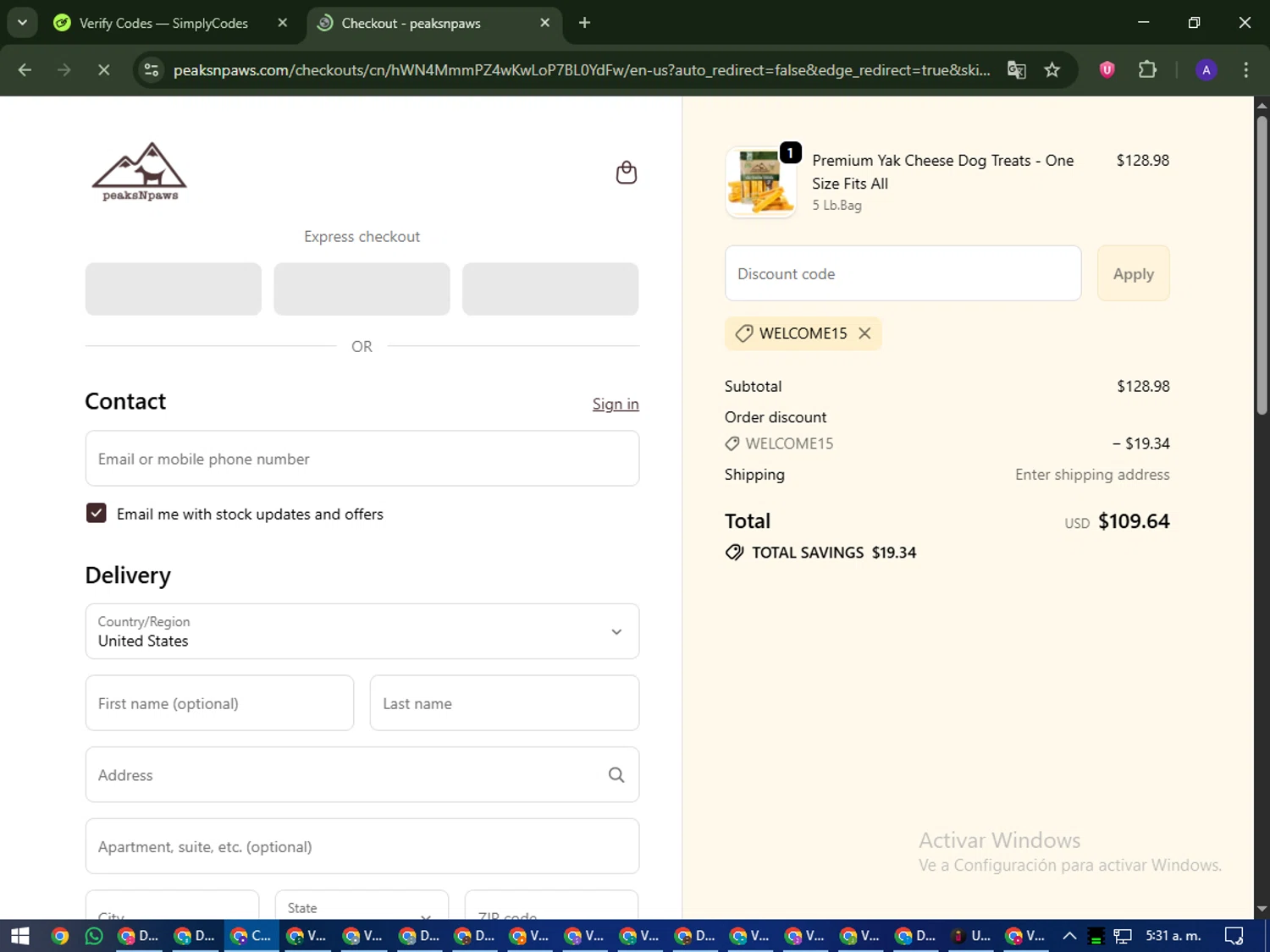This screenshot has height=952, width=1270.
Task: Open the tab search dropdown arrow
Action: 22,23
